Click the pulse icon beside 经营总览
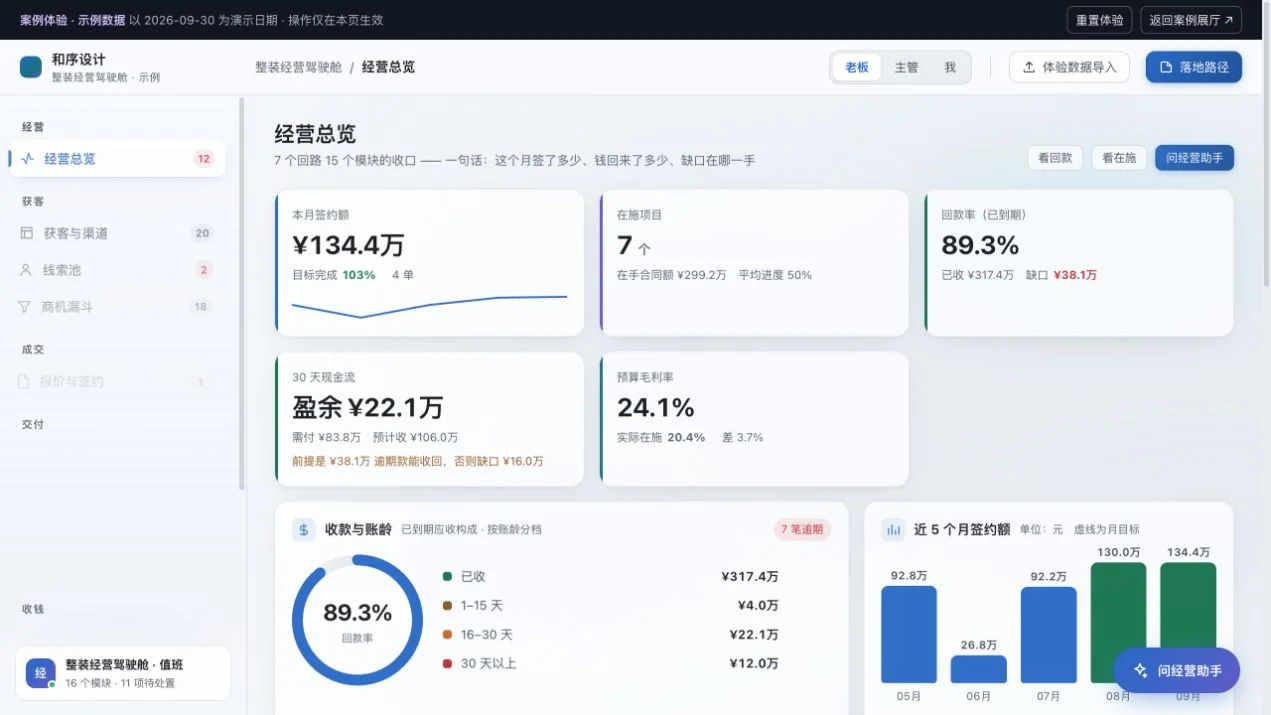This screenshot has height=715, width=1271. pos(27,158)
